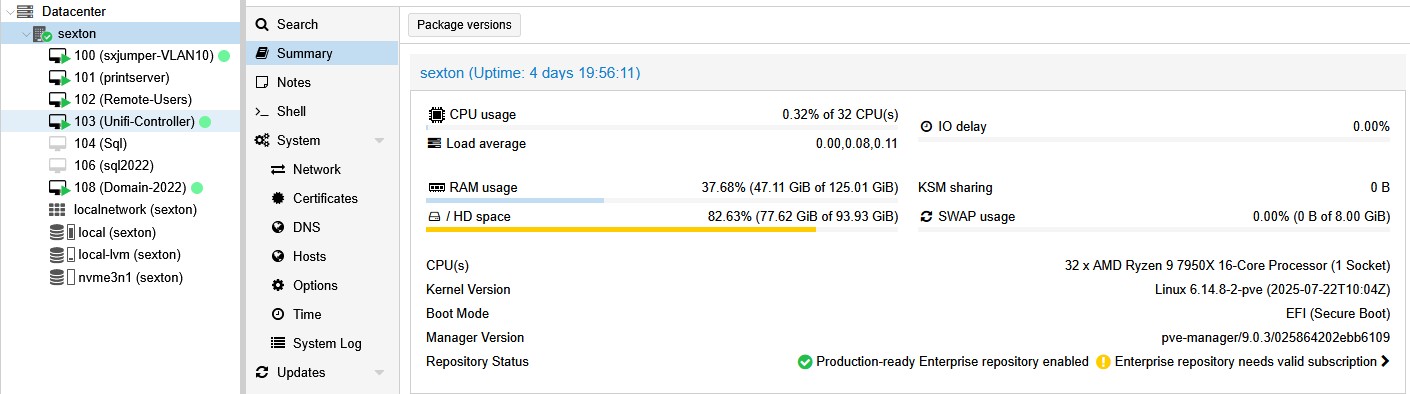This screenshot has width=1410, height=394.
Task: Click the Summary book icon
Action: pos(262,53)
